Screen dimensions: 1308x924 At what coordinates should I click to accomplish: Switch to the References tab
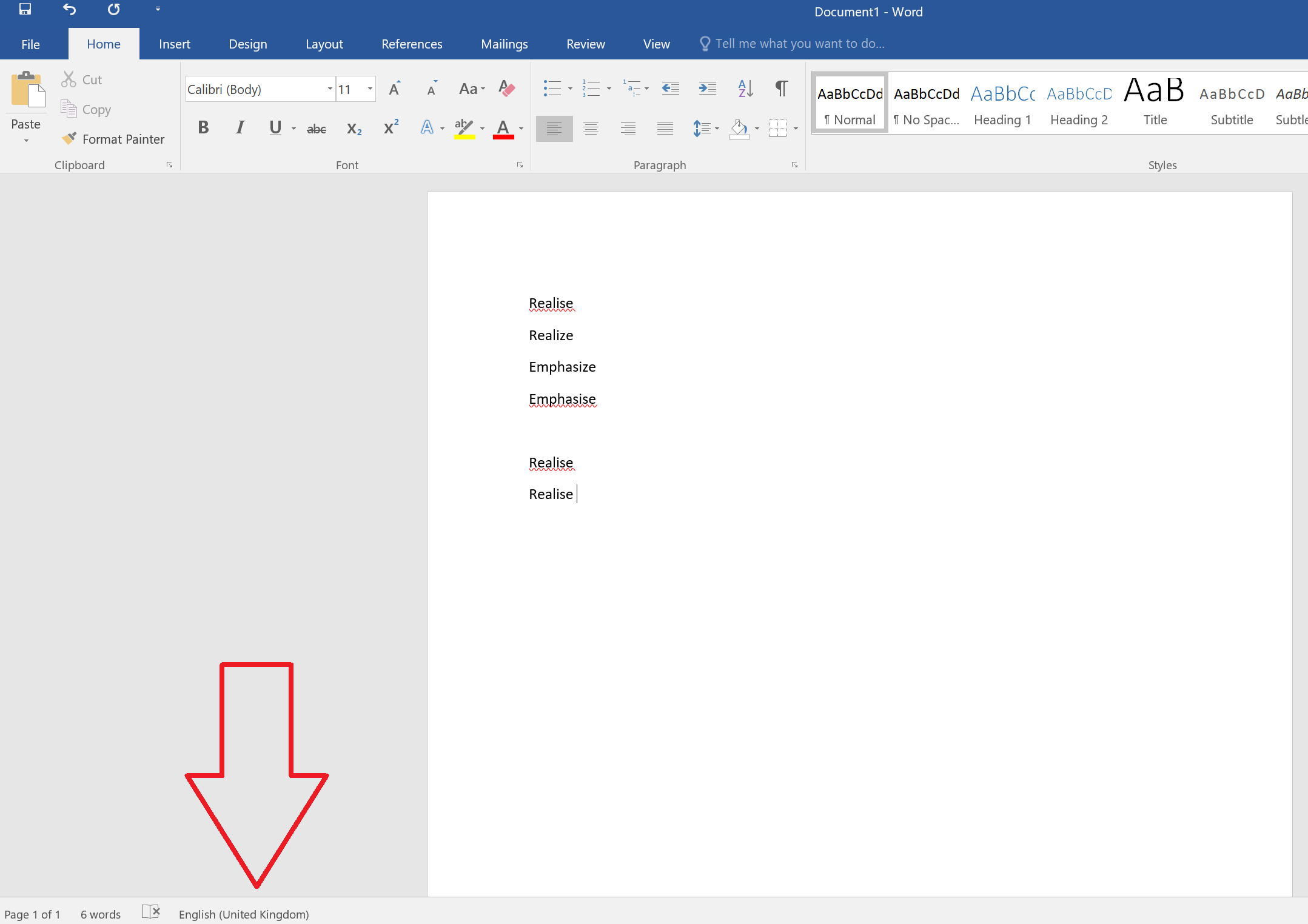[x=412, y=44]
